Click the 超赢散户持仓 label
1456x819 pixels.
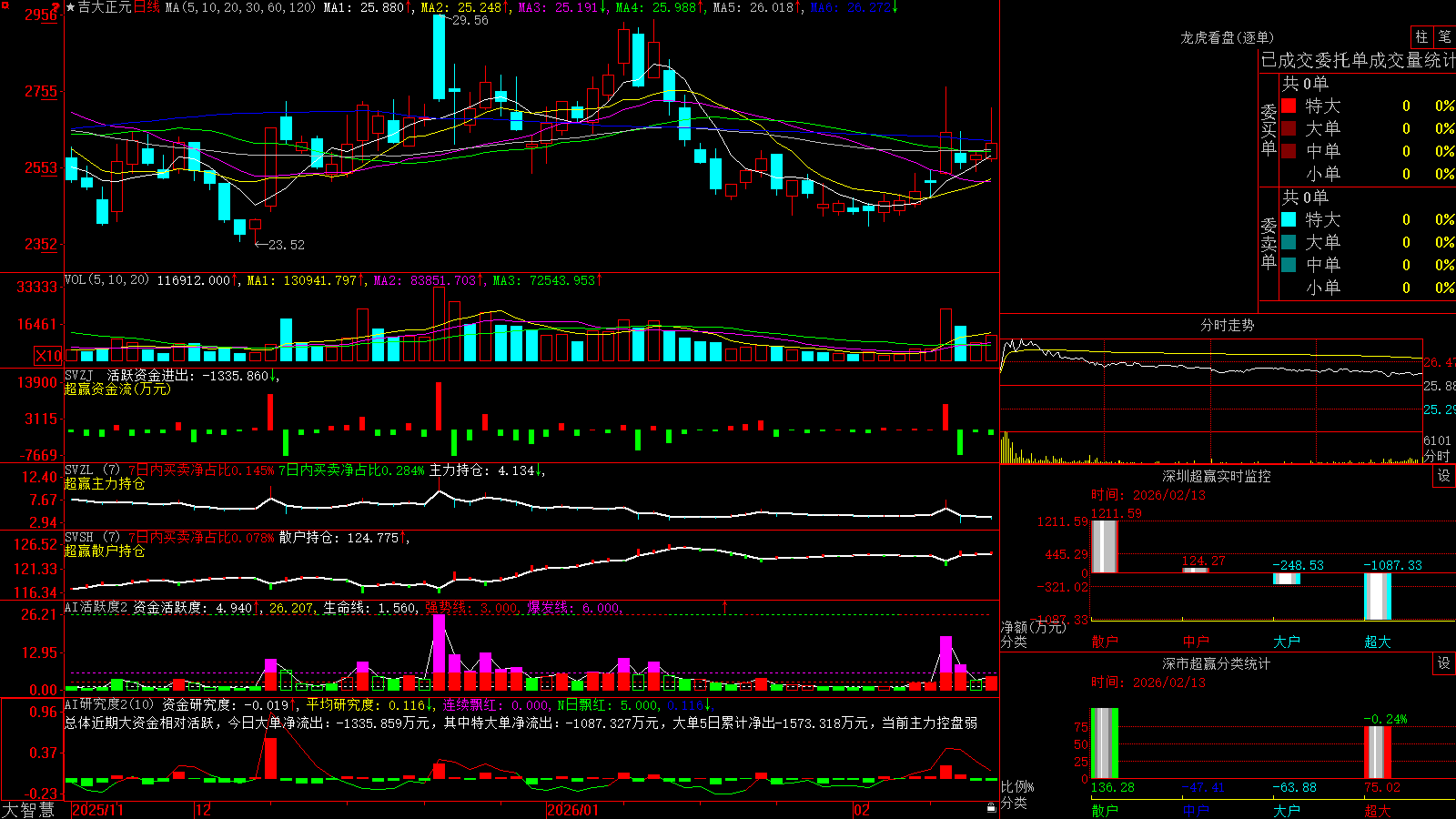tap(105, 551)
